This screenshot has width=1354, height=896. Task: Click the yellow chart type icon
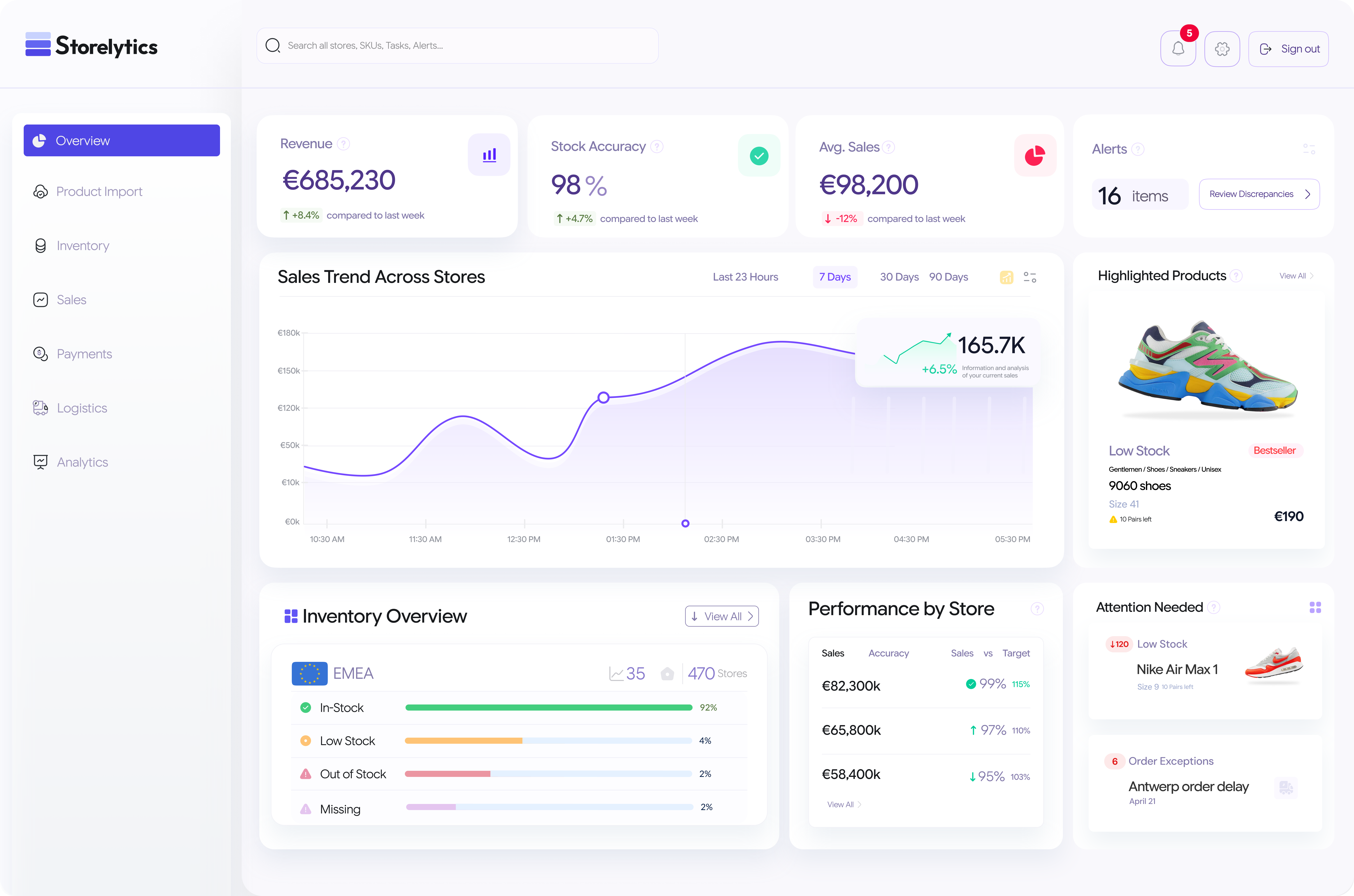point(1006,278)
